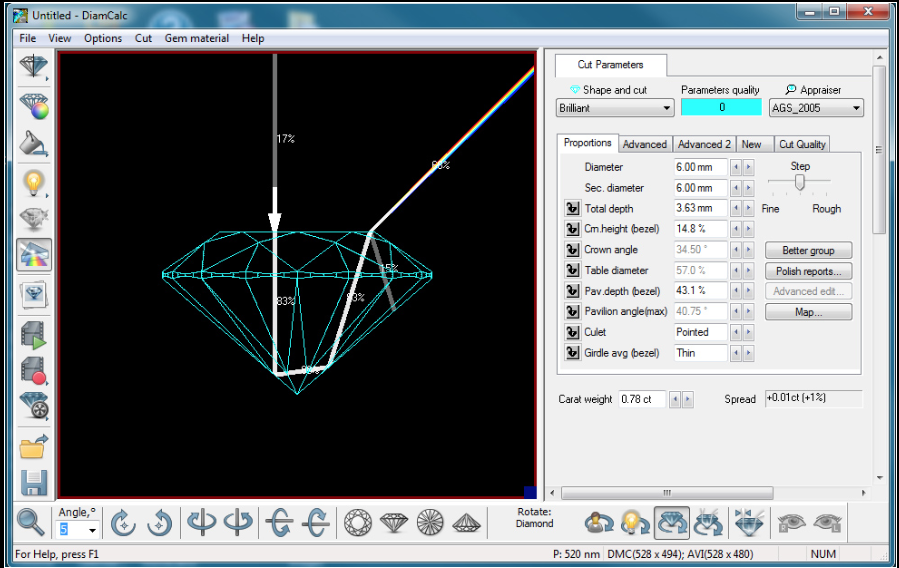The height and width of the screenshot is (568, 899).
Task: Select the paint bucket tool
Action: 34,143
